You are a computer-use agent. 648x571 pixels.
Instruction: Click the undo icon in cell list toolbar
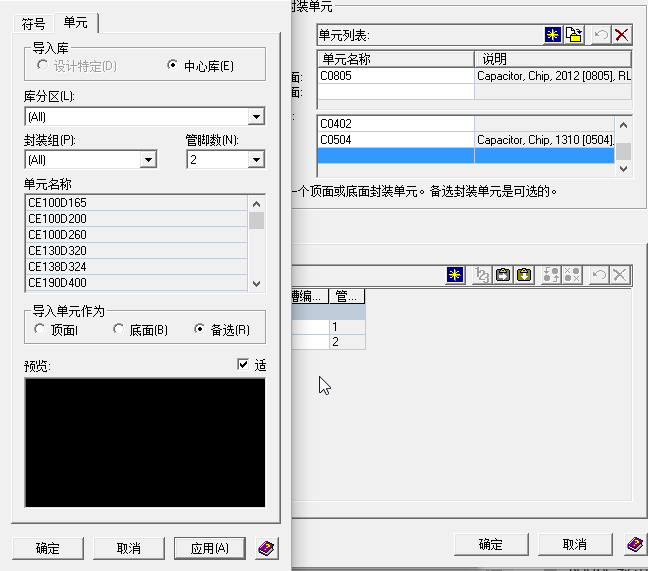pos(601,35)
